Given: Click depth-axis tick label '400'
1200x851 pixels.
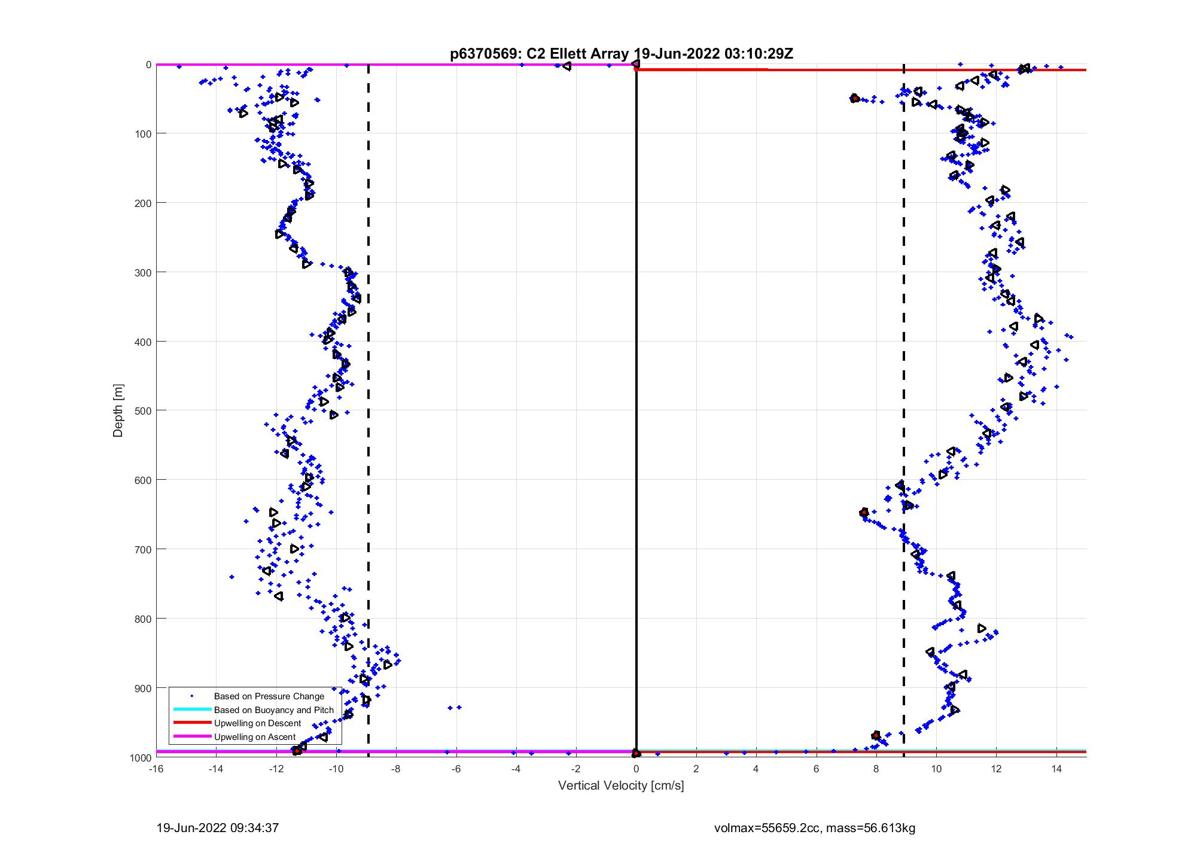Looking at the screenshot, I should point(142,342).
